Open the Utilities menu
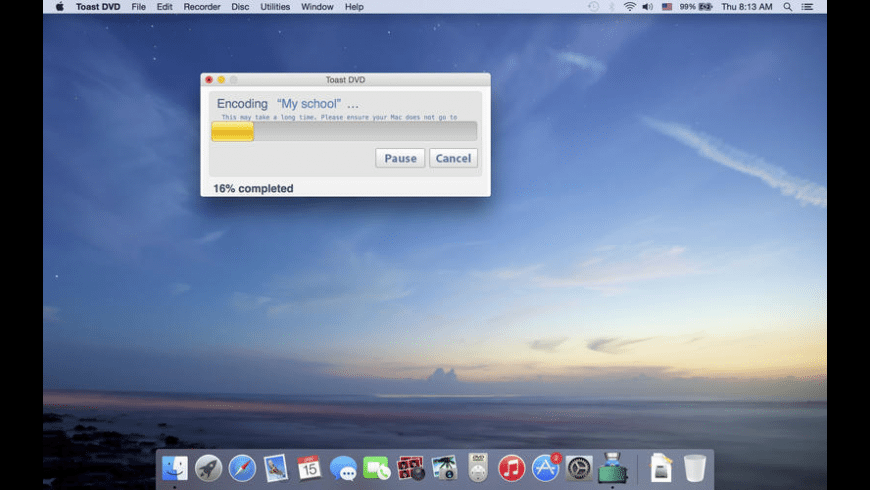This screenshot has width=870, height=490. coord(275,7)
